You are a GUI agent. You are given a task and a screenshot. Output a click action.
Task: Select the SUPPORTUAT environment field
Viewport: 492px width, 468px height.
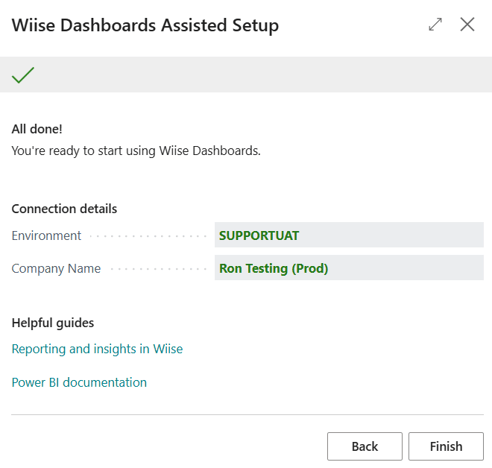(349, 235)
